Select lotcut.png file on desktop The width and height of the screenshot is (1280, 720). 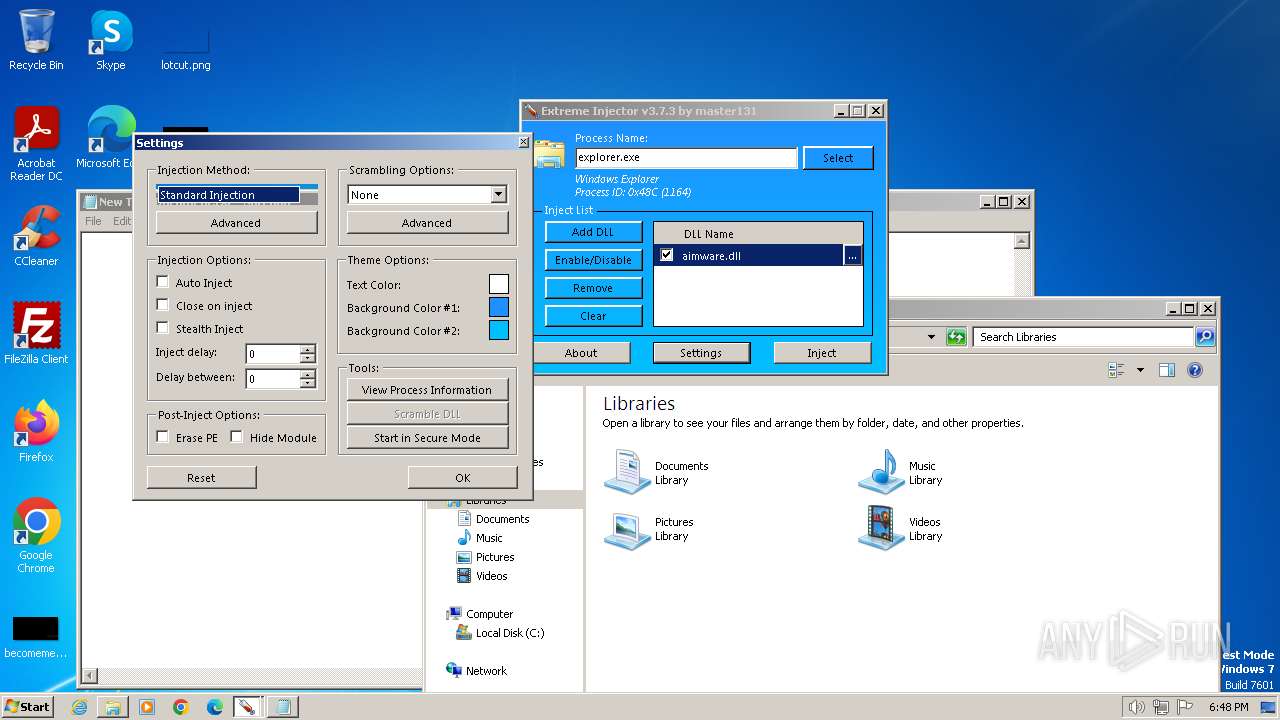[186, 46]
